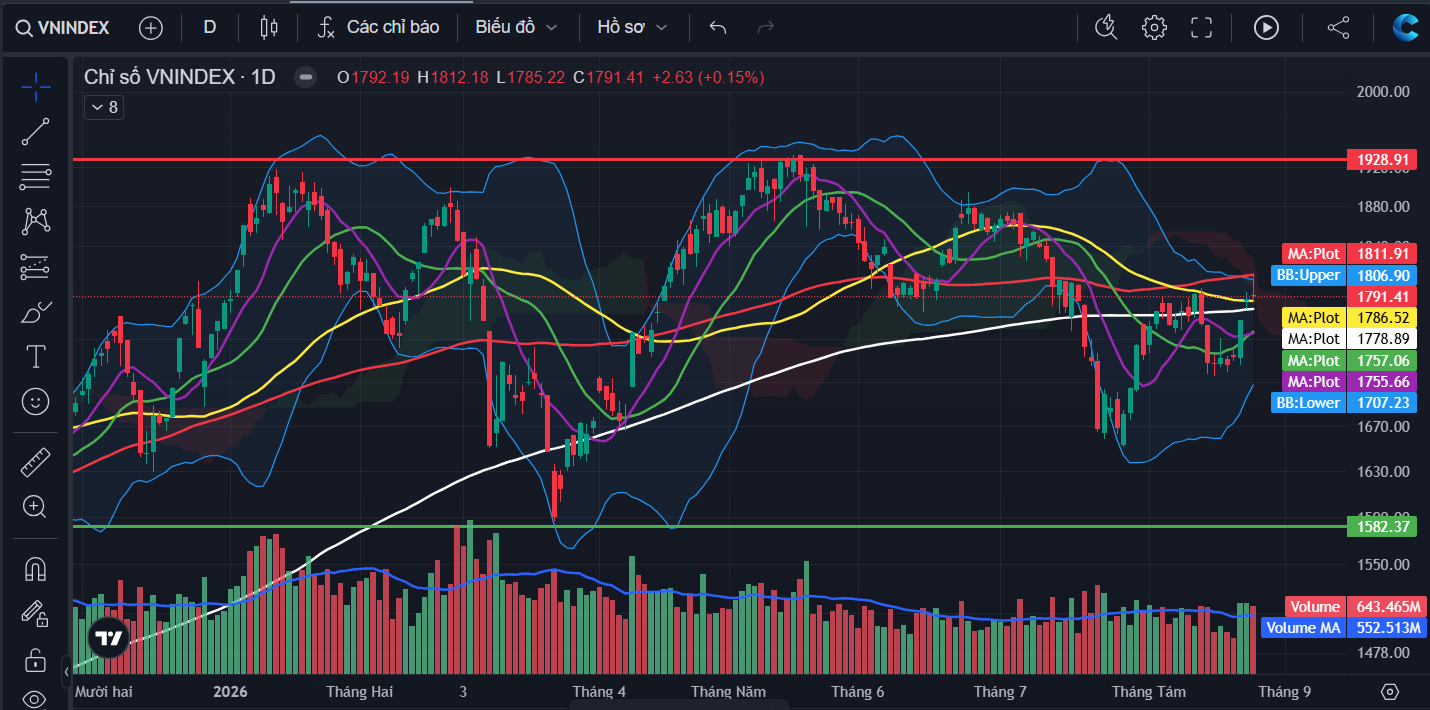Add a symbol to compare with plus icon
This screenshot has width=1430, height=710.
click(150, 27)
